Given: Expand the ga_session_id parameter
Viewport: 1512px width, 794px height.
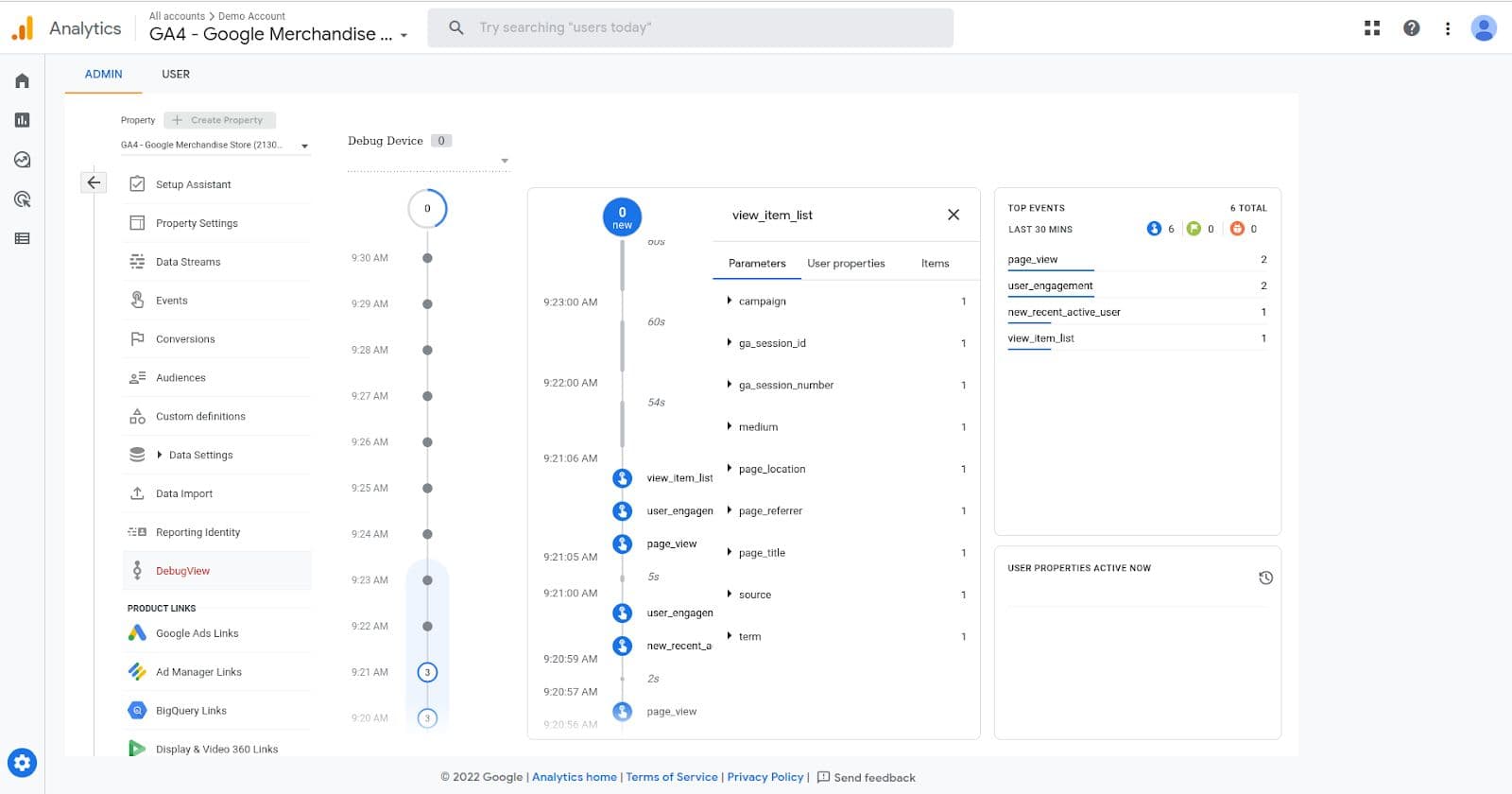Looking at the screenshot, I should pos(729,342).
